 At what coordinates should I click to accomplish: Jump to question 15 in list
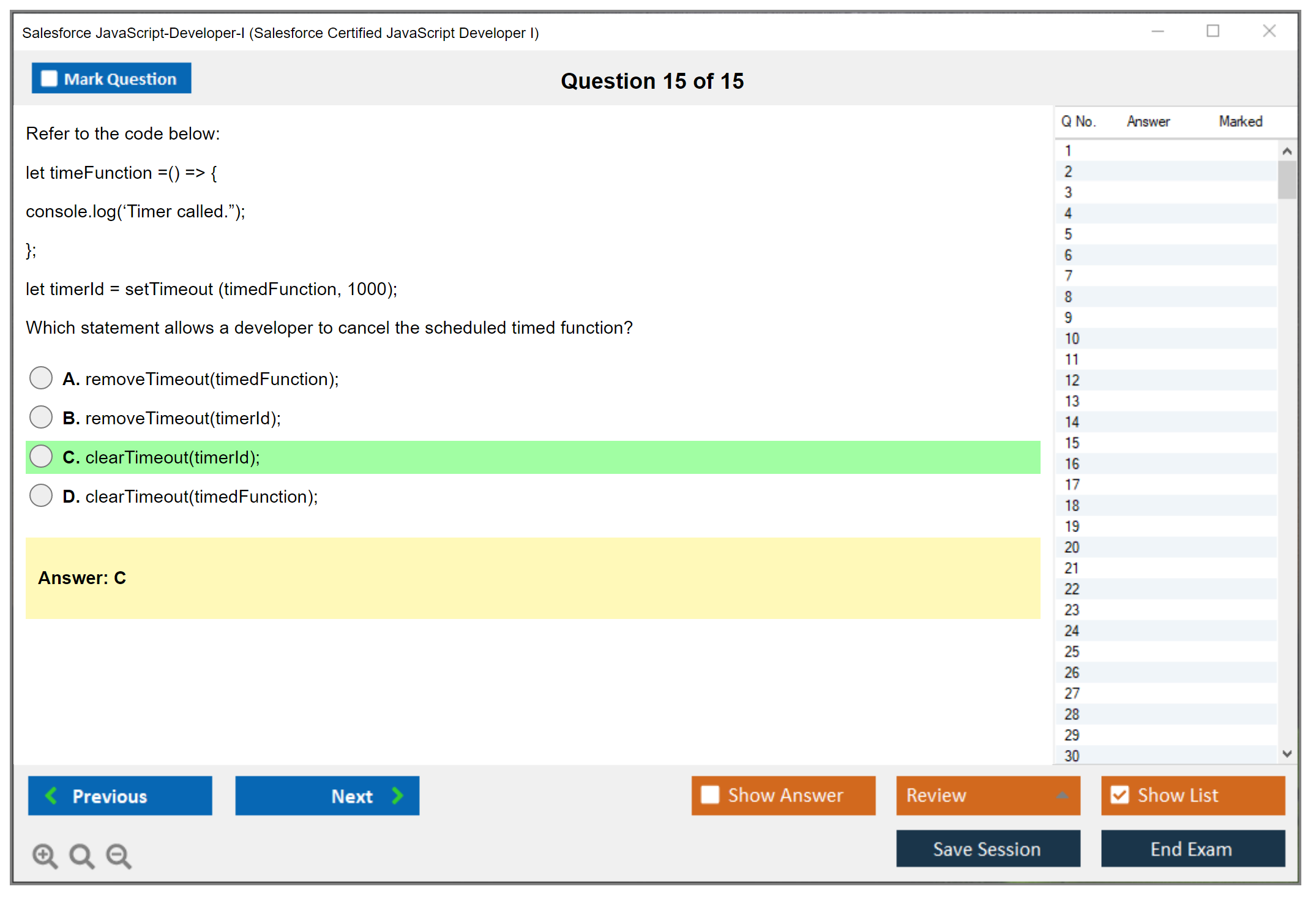[1072, 443]
